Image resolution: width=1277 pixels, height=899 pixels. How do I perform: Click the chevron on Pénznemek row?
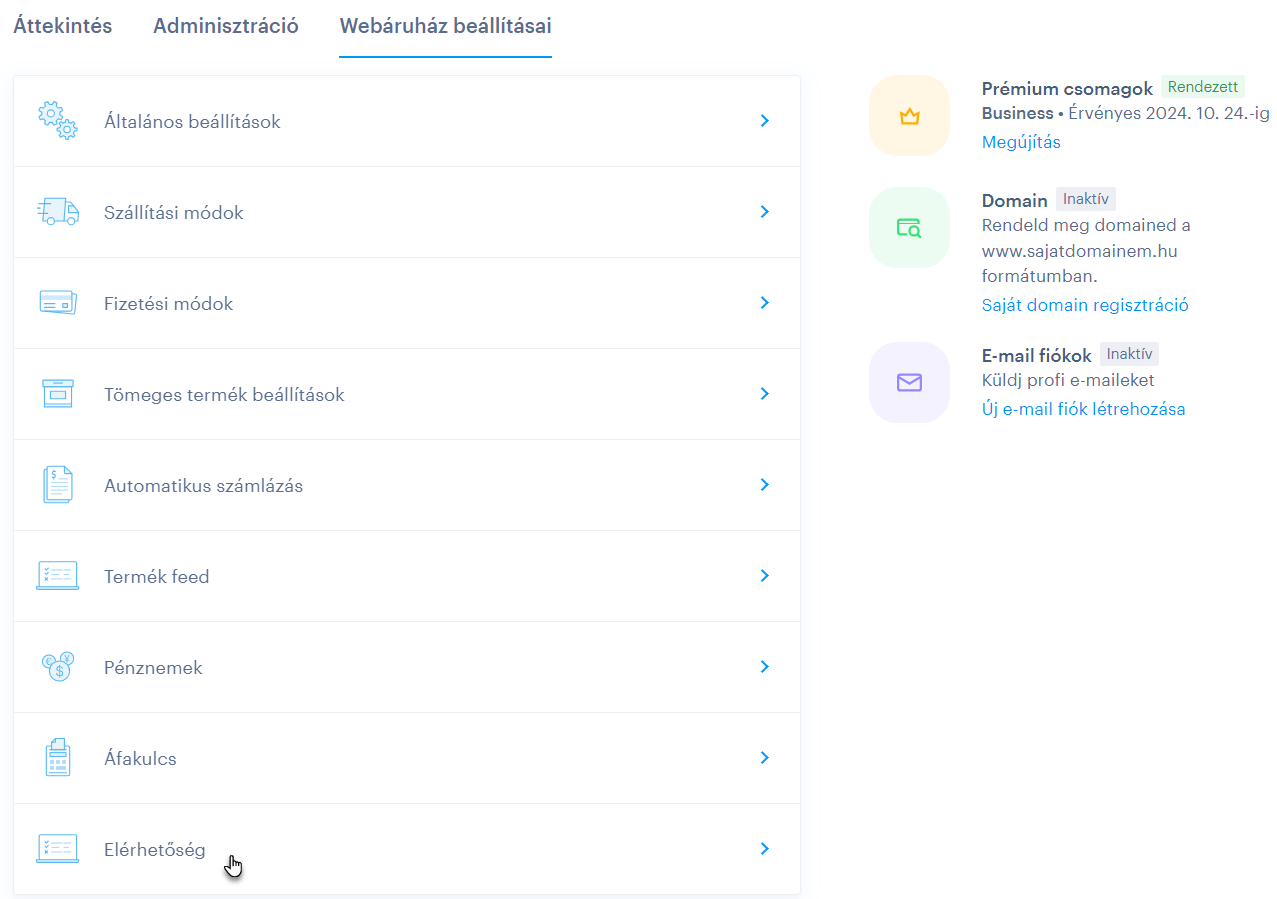(765, 667)
